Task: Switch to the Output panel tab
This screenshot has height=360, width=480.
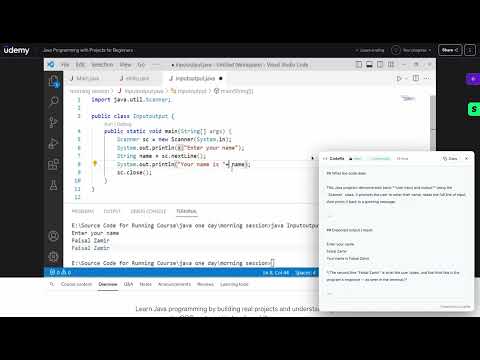Action: (x=112, y=211)
